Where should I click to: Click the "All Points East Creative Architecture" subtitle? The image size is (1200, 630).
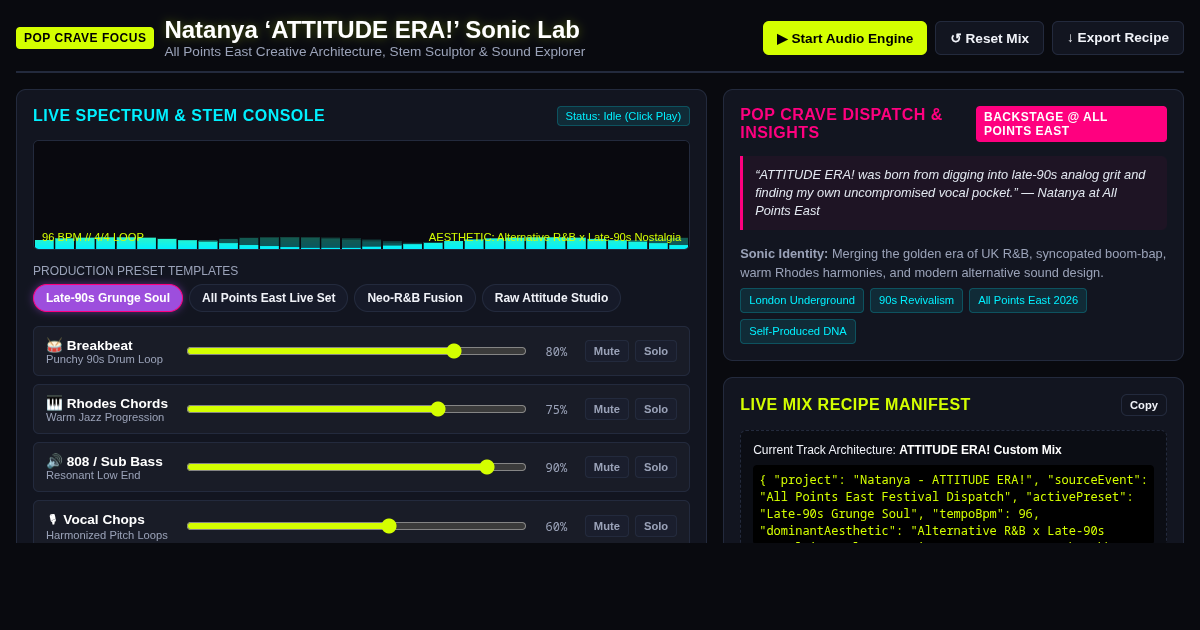pyautogui.click(x=375, y=52)
